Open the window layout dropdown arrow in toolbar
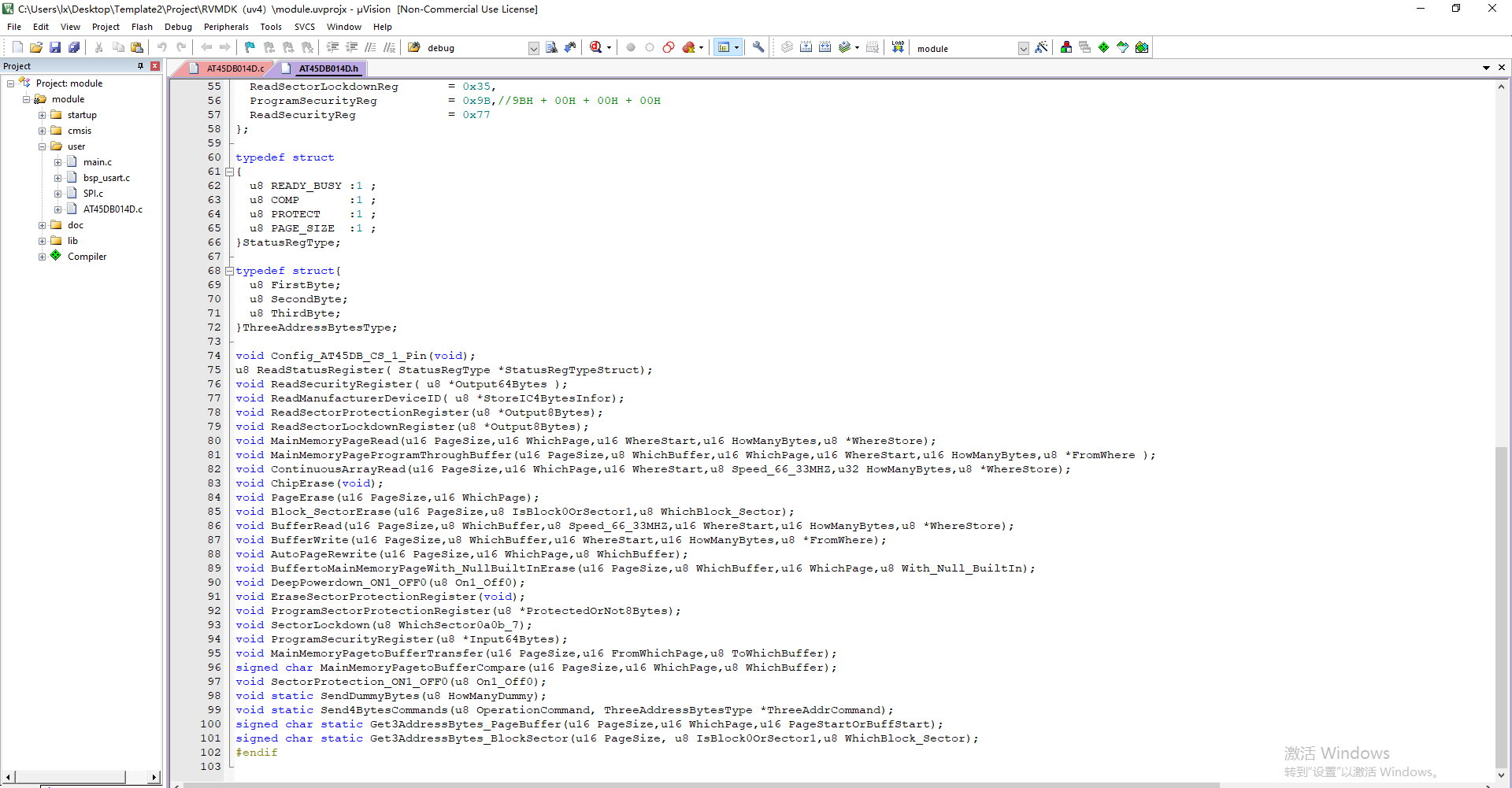The width and height of the screenshot is (1512, 788). pos(737,48)
